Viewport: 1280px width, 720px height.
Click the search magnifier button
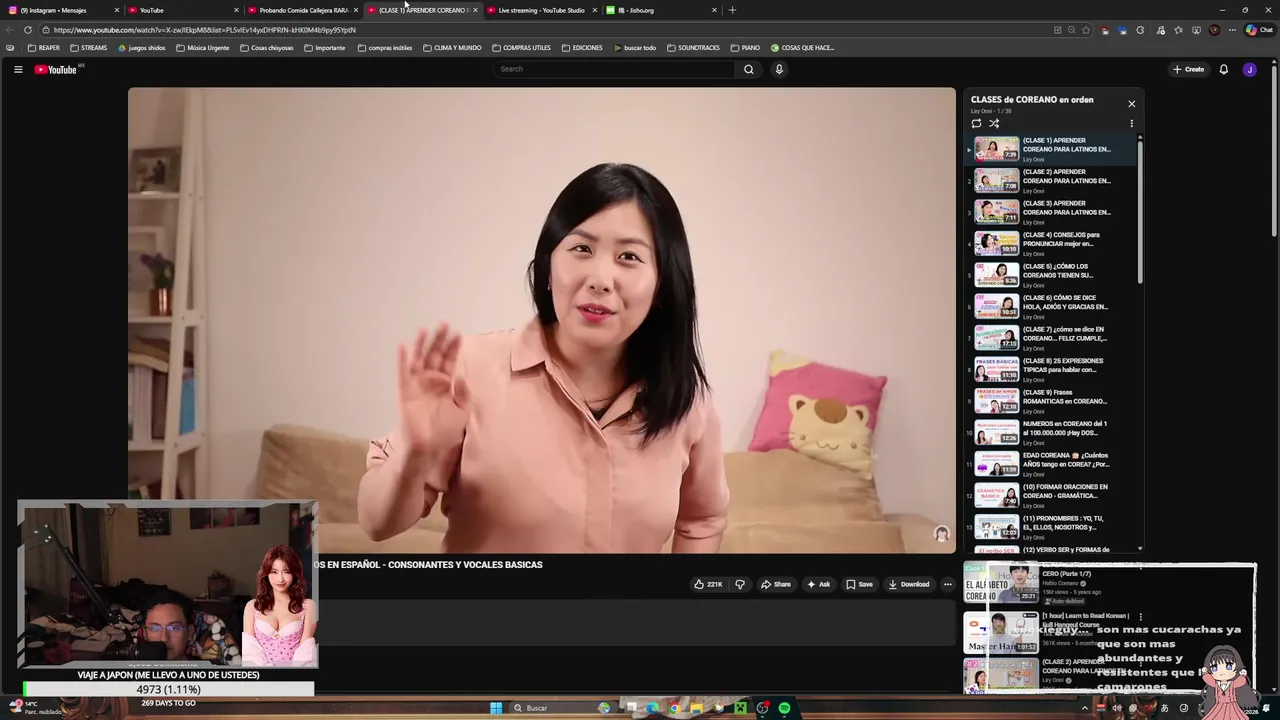(748, 69)
